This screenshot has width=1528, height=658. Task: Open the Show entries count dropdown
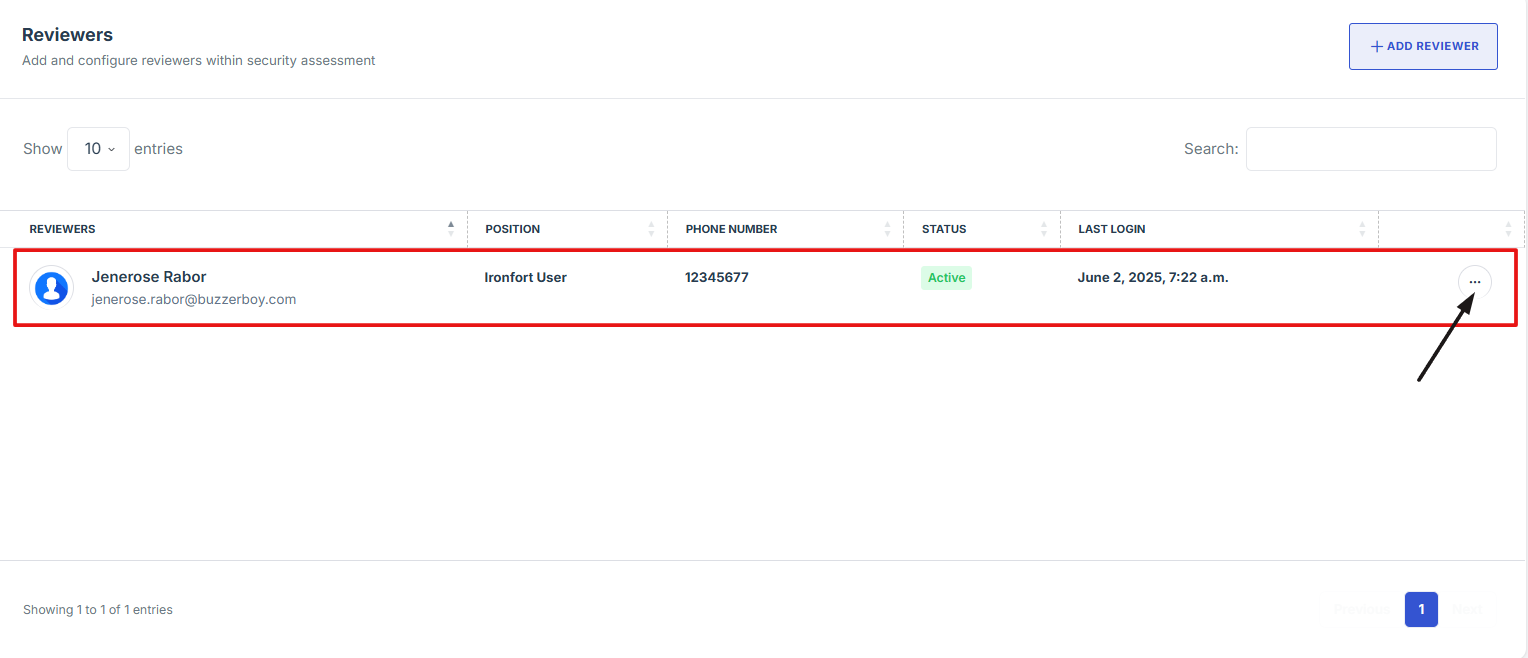(x=98, y=149)
